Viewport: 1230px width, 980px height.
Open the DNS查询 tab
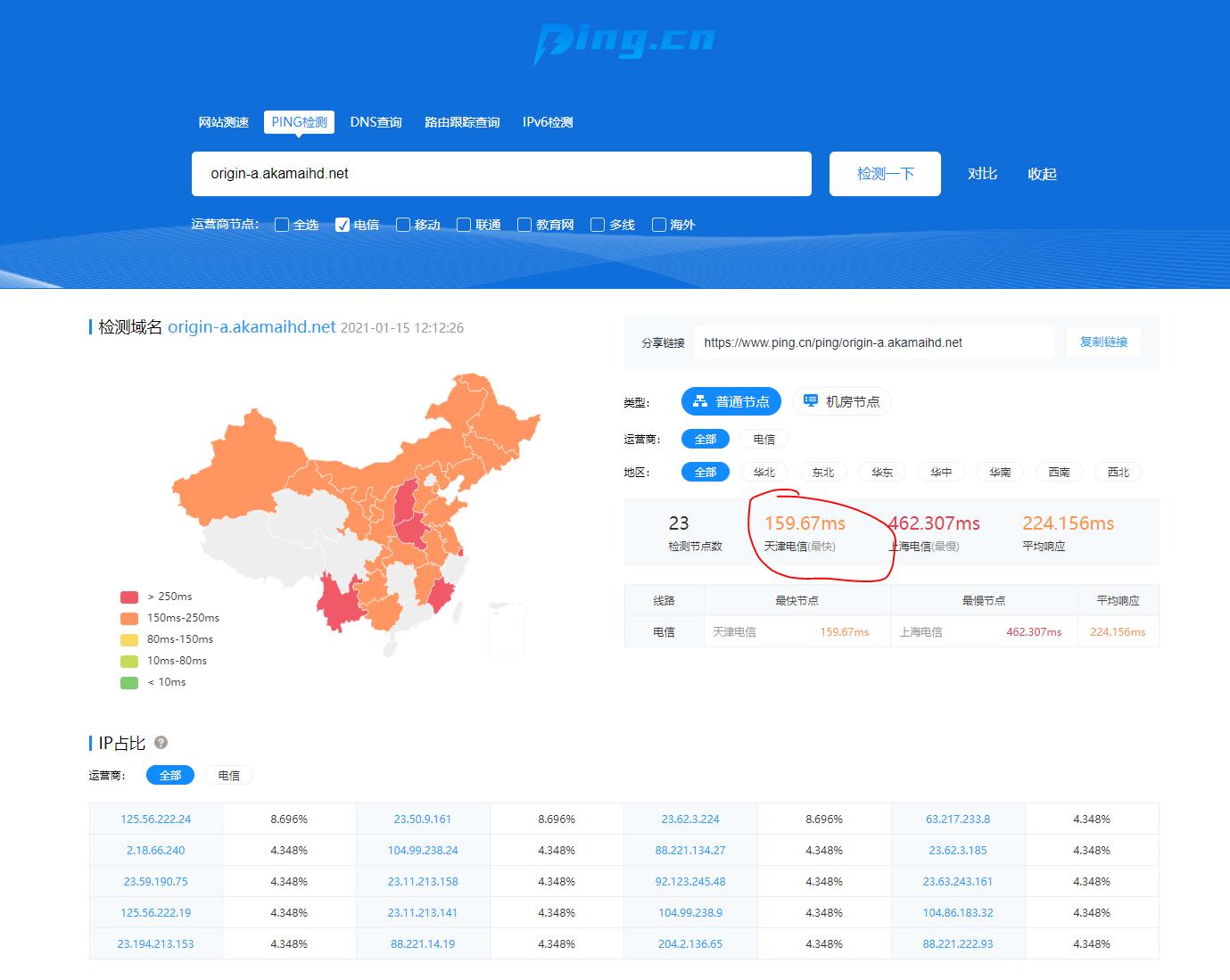[376, 122]
